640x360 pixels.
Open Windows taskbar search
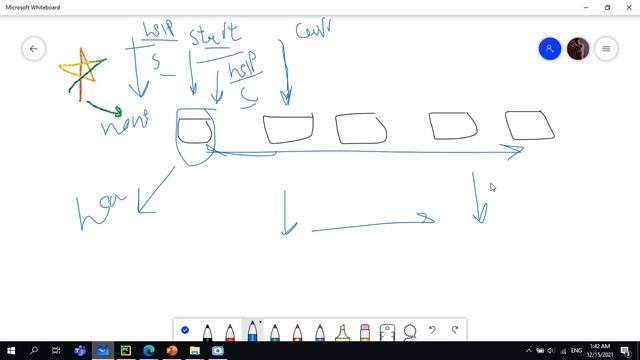point(34,351)
